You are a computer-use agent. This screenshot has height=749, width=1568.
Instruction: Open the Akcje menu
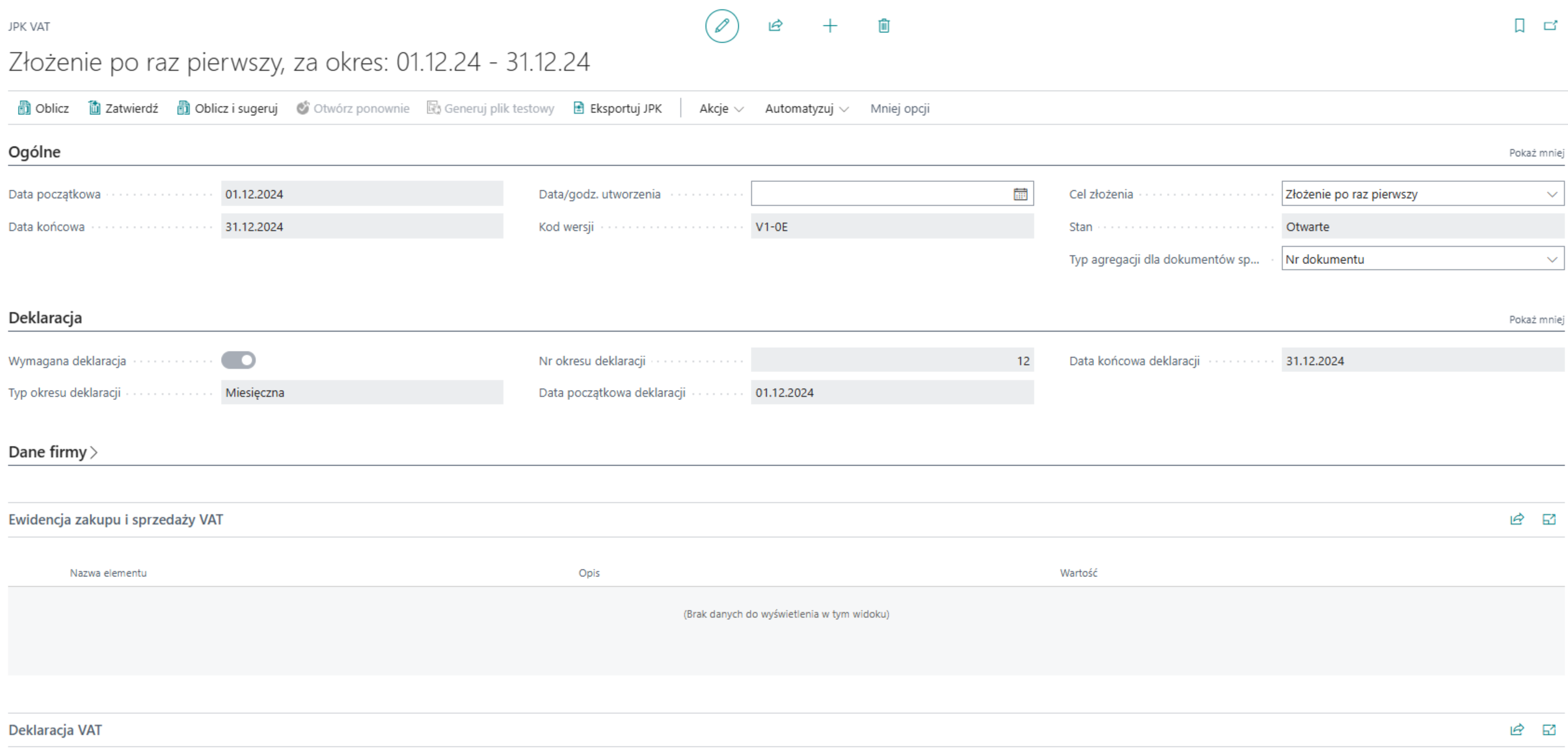tap(721, 109)
